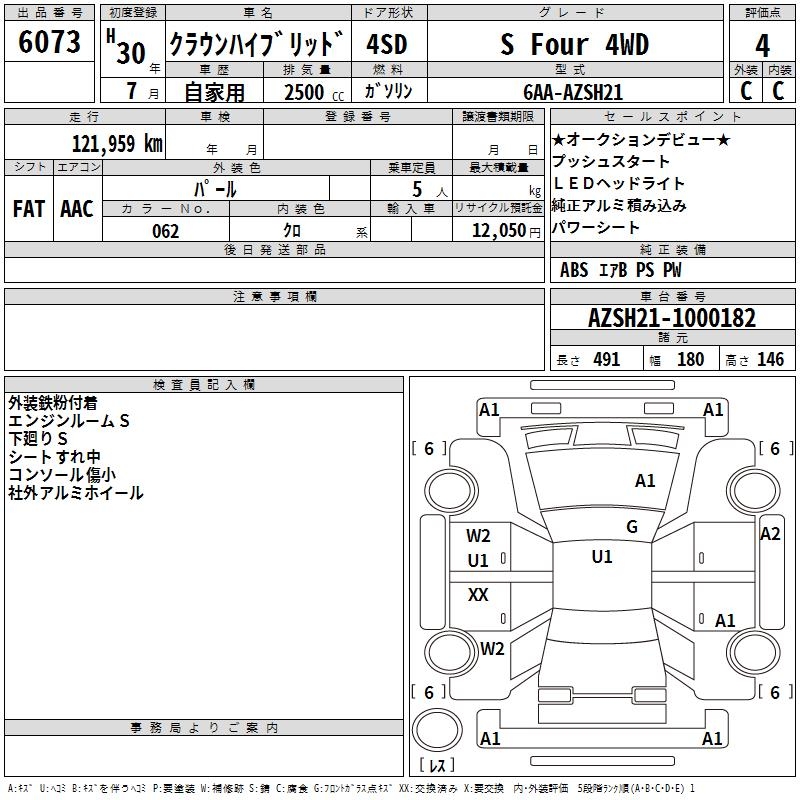Viewport: 800px width, 800px height.
Task: Select the FAT shift type cell
Action: (28, 208)
